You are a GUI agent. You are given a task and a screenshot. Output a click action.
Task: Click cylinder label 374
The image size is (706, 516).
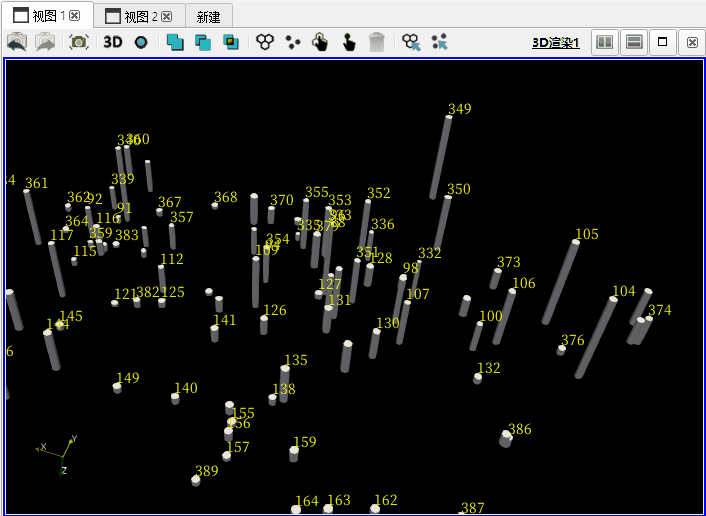(x=660, y=310)
